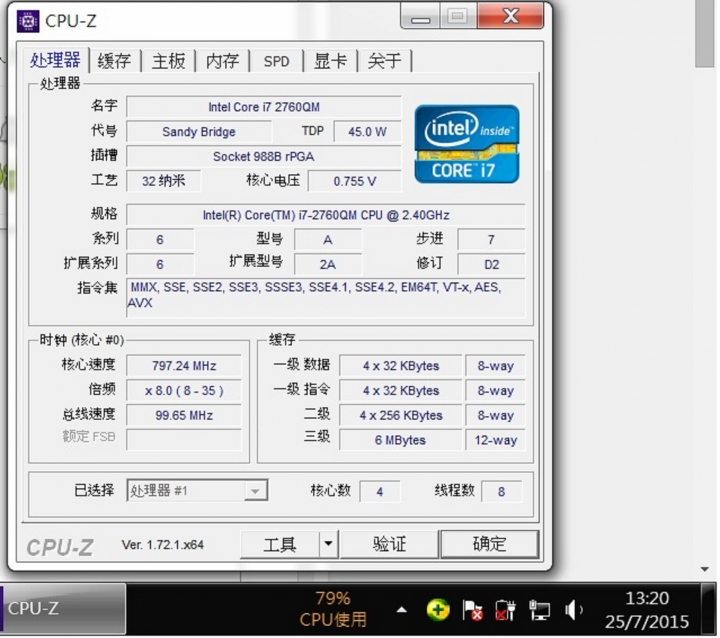Switch to the 处理器 tab
This screenshot has width=720, height=638.
[x=55, y=60]
